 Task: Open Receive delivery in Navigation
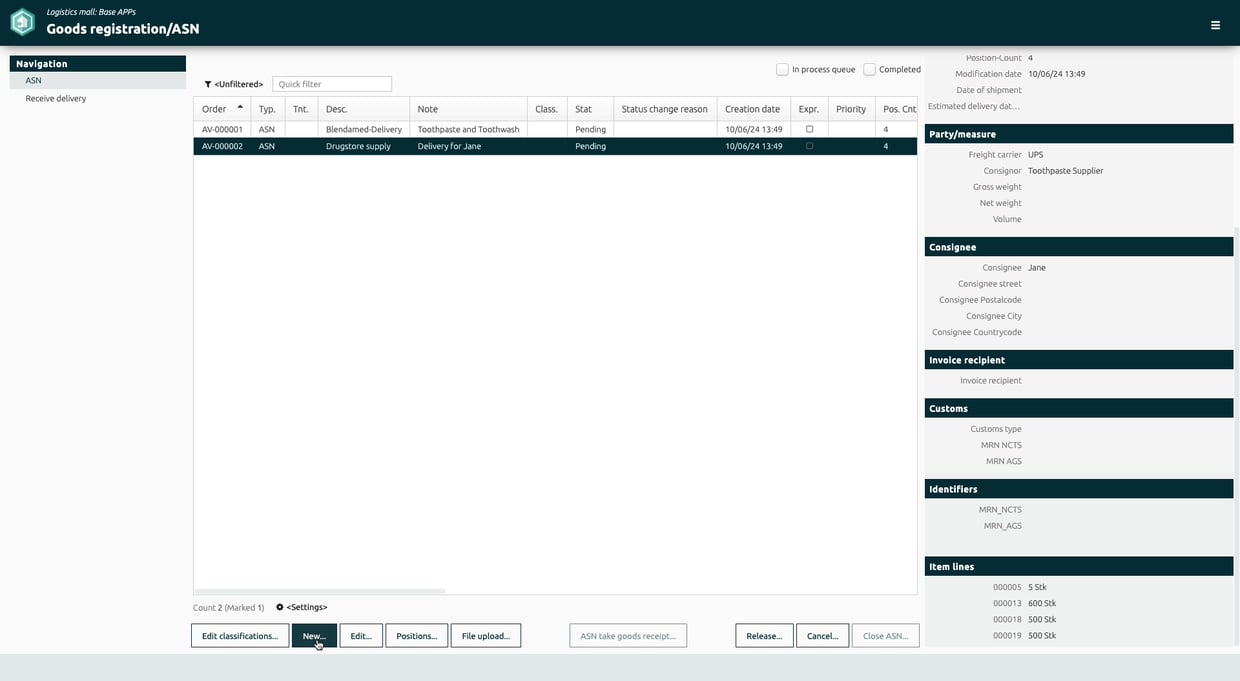(56, 98)
